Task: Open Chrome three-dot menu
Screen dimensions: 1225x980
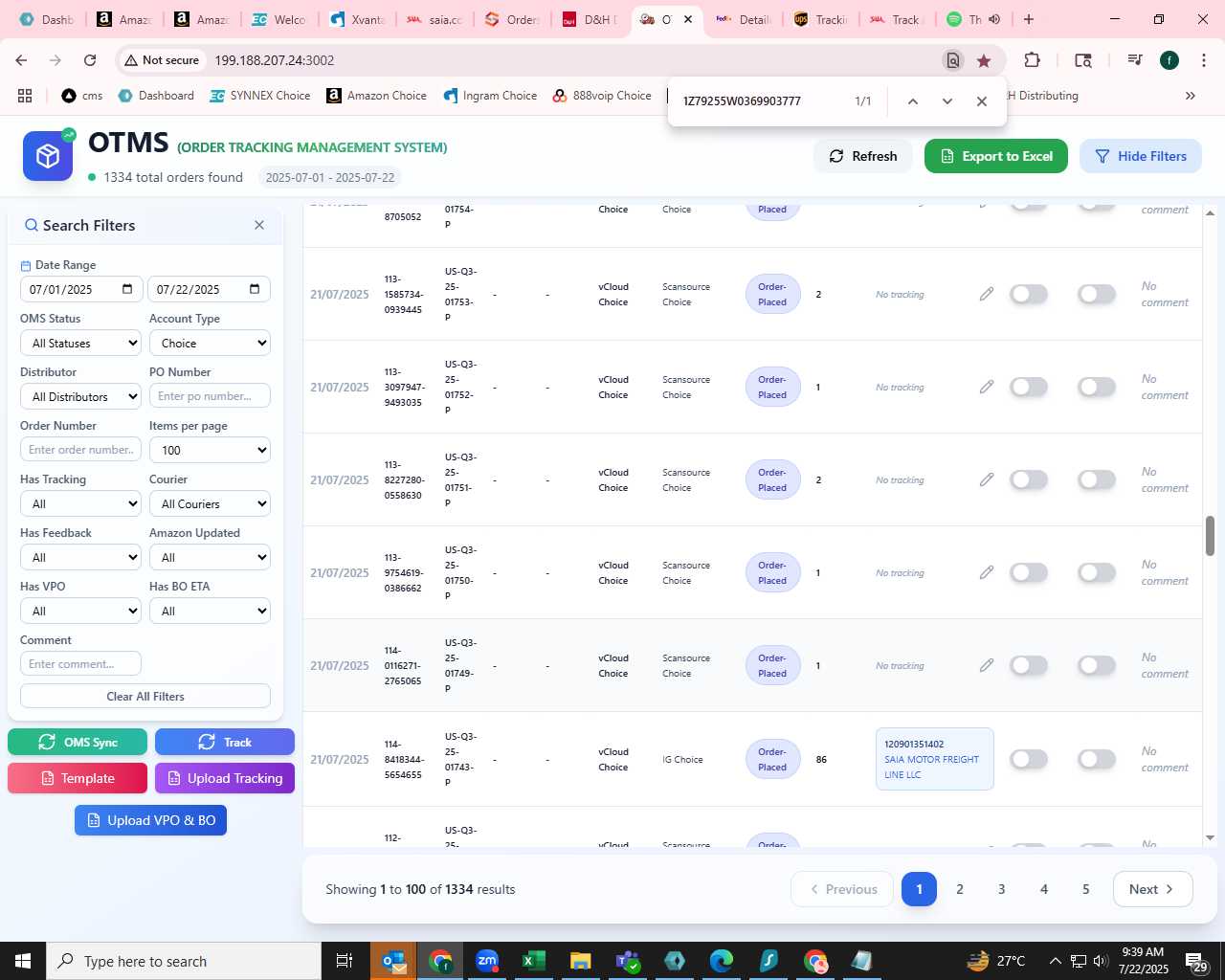Action: point(1203,60)
